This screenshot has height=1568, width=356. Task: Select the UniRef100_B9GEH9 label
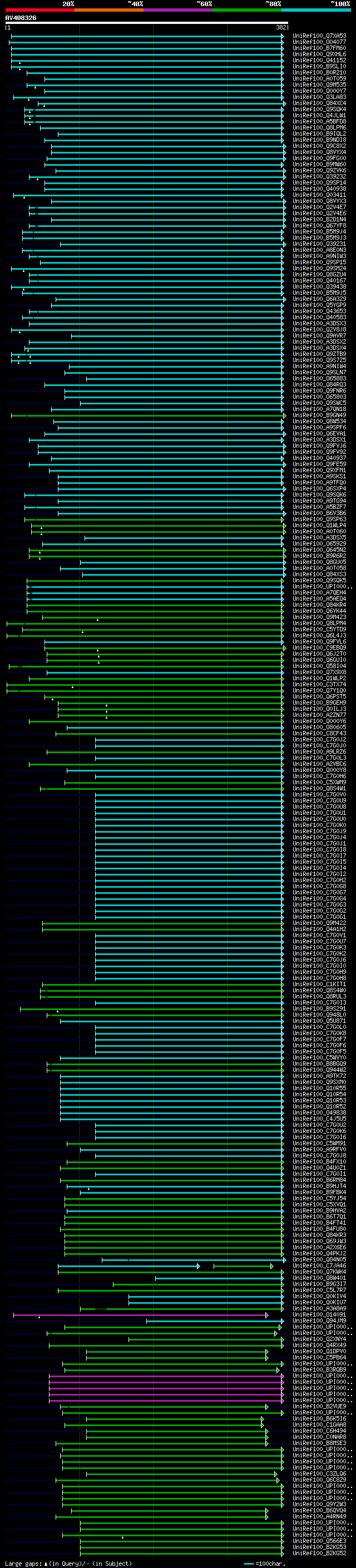coord(319,703)
